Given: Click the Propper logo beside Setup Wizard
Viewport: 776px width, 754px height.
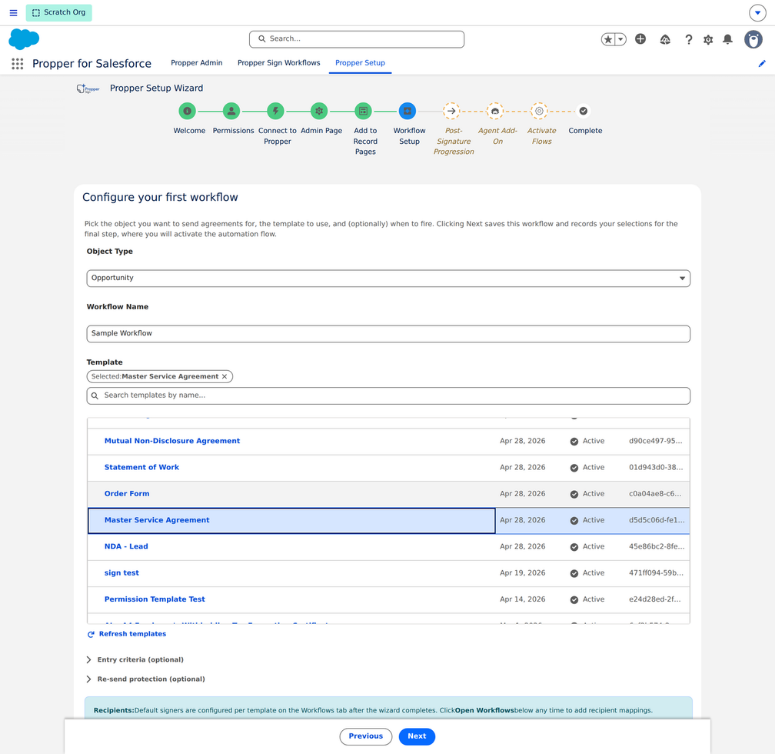Looking at the screenshot, I should point(88,89).
